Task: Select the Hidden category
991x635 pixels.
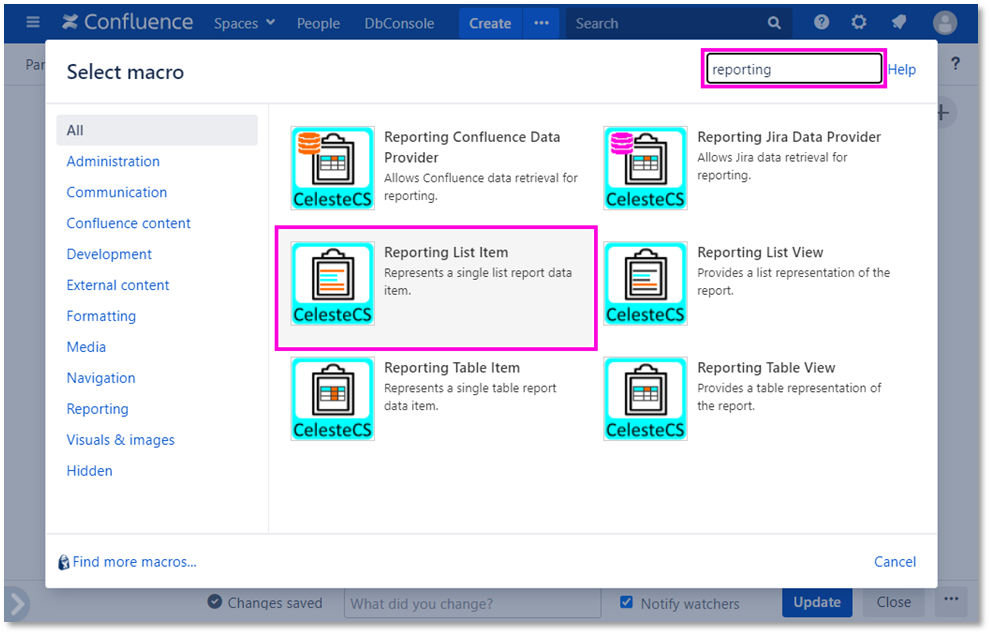Action: 90,471
